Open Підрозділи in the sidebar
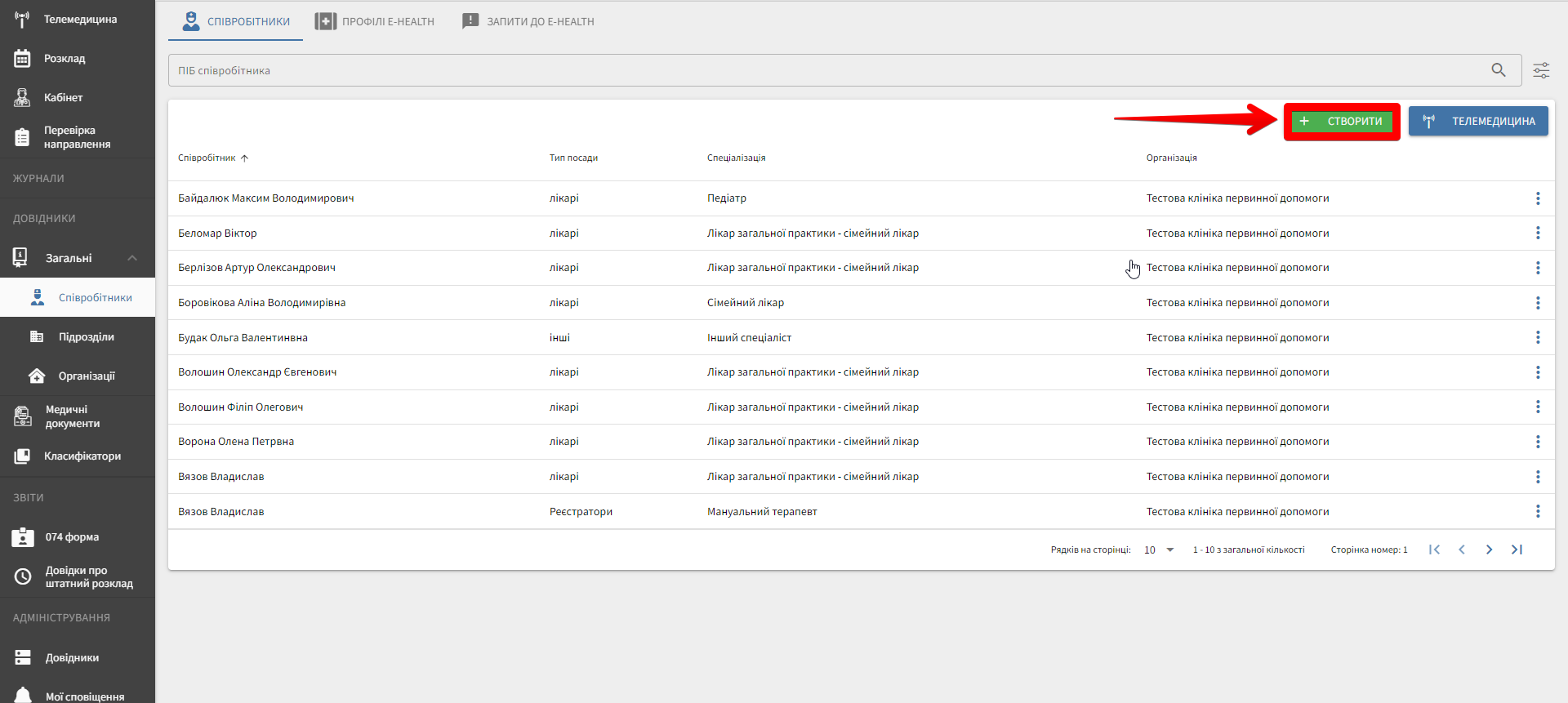 point(86,337)
